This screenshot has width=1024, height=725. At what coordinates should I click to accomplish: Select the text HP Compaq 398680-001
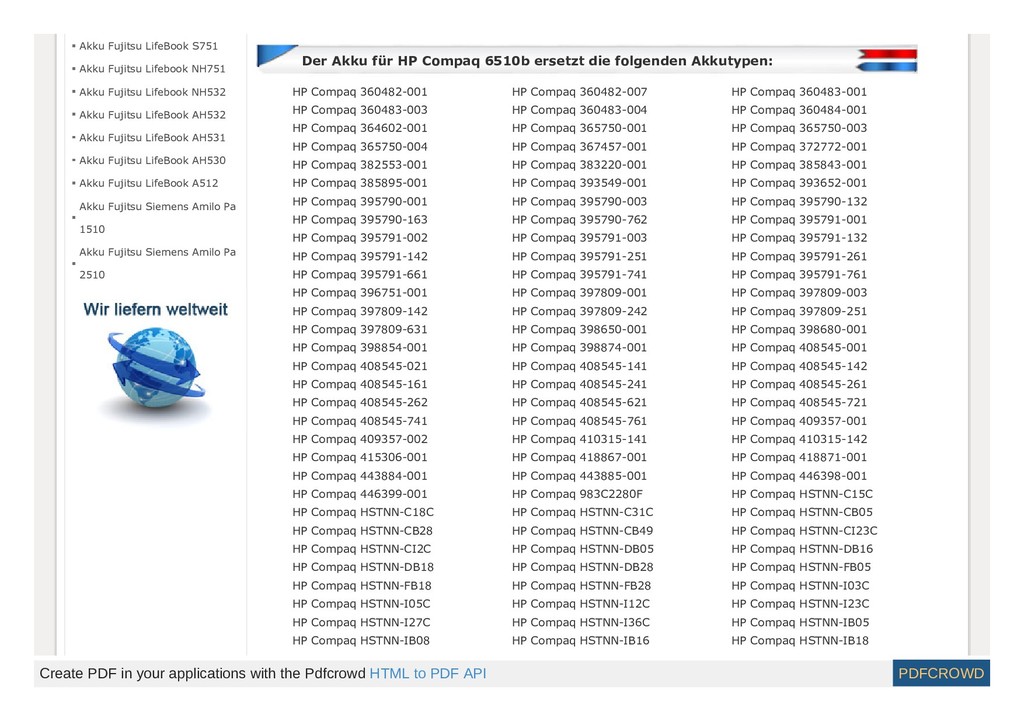coord(799,330)
